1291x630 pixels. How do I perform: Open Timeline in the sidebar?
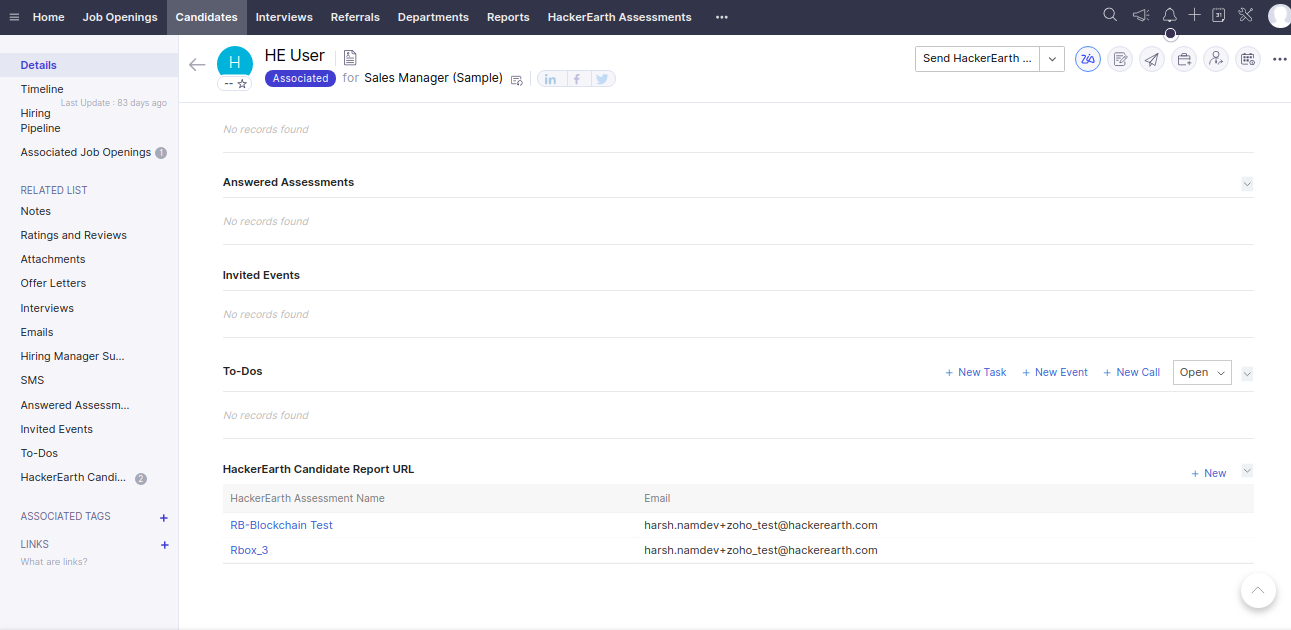42,89
